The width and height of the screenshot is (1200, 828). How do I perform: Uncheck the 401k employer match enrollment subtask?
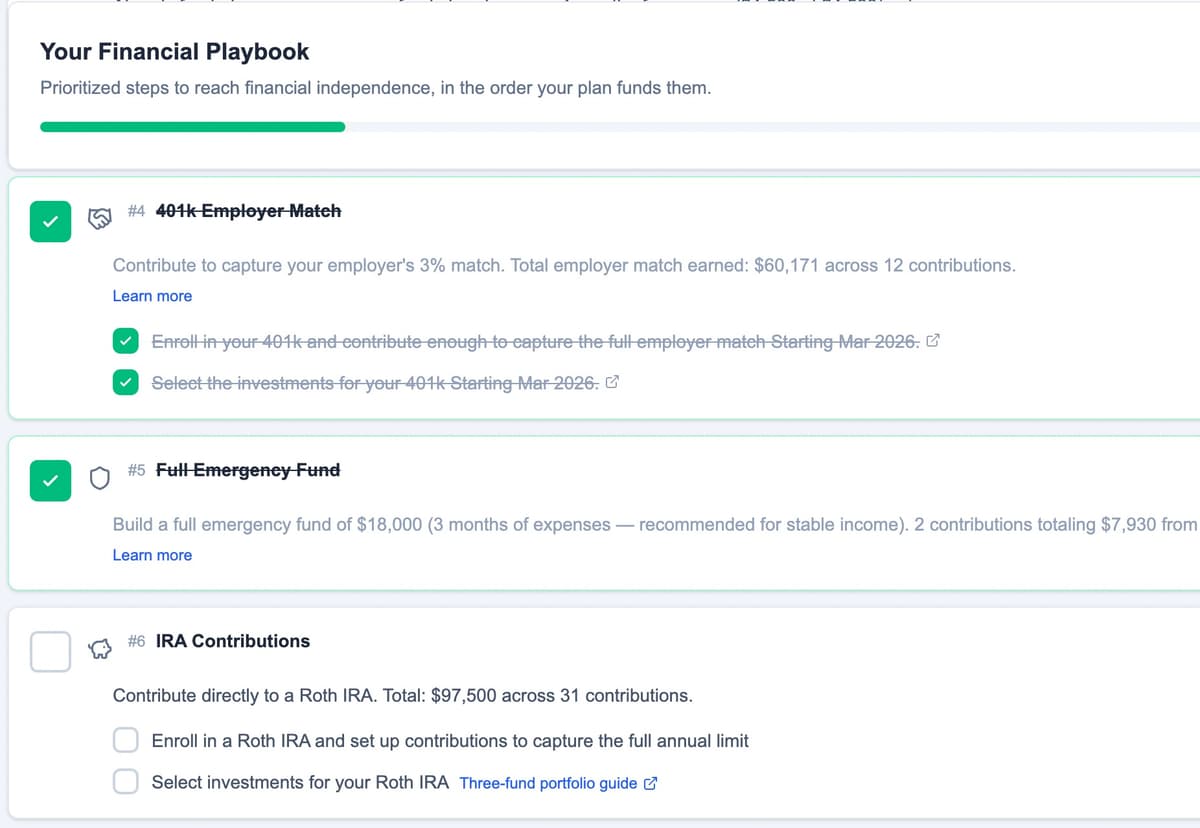tap(125, 341)
